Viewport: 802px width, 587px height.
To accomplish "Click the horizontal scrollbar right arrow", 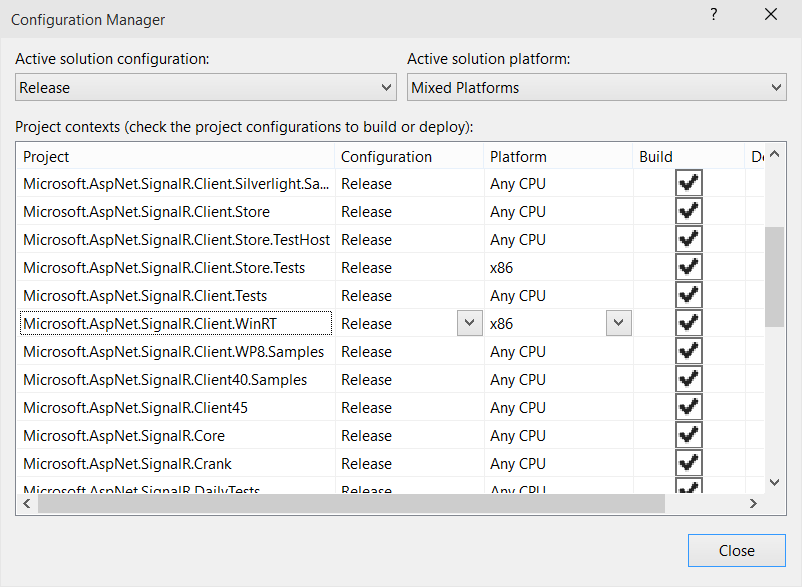I will (753, 504).
